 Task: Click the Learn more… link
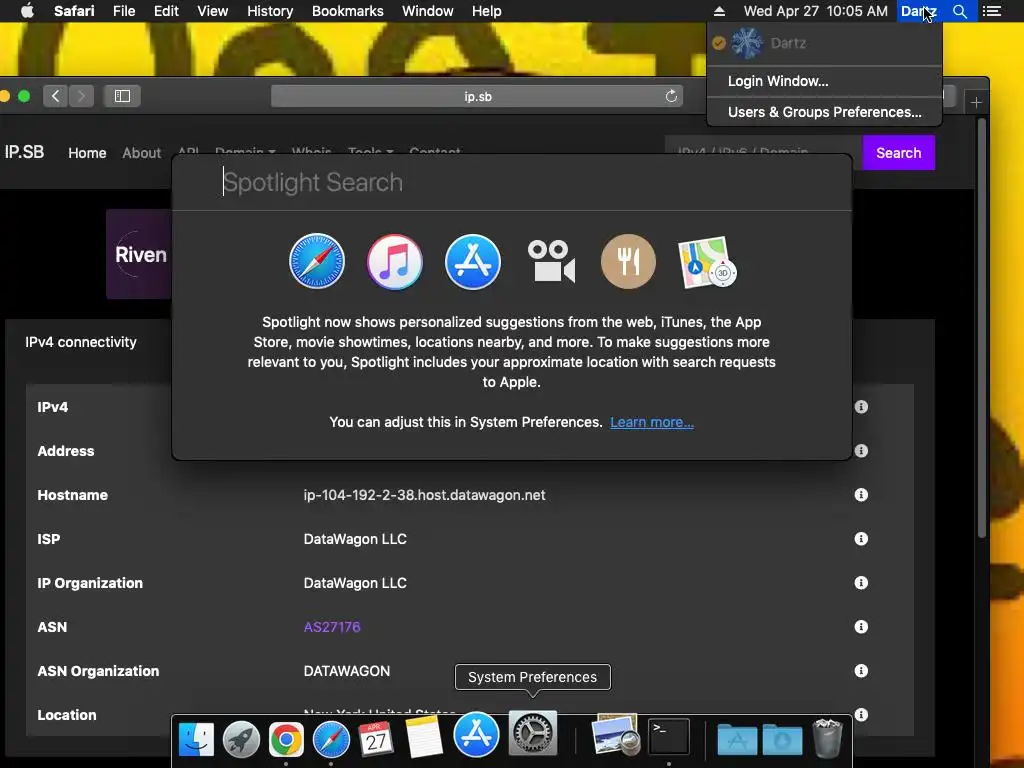652,422
